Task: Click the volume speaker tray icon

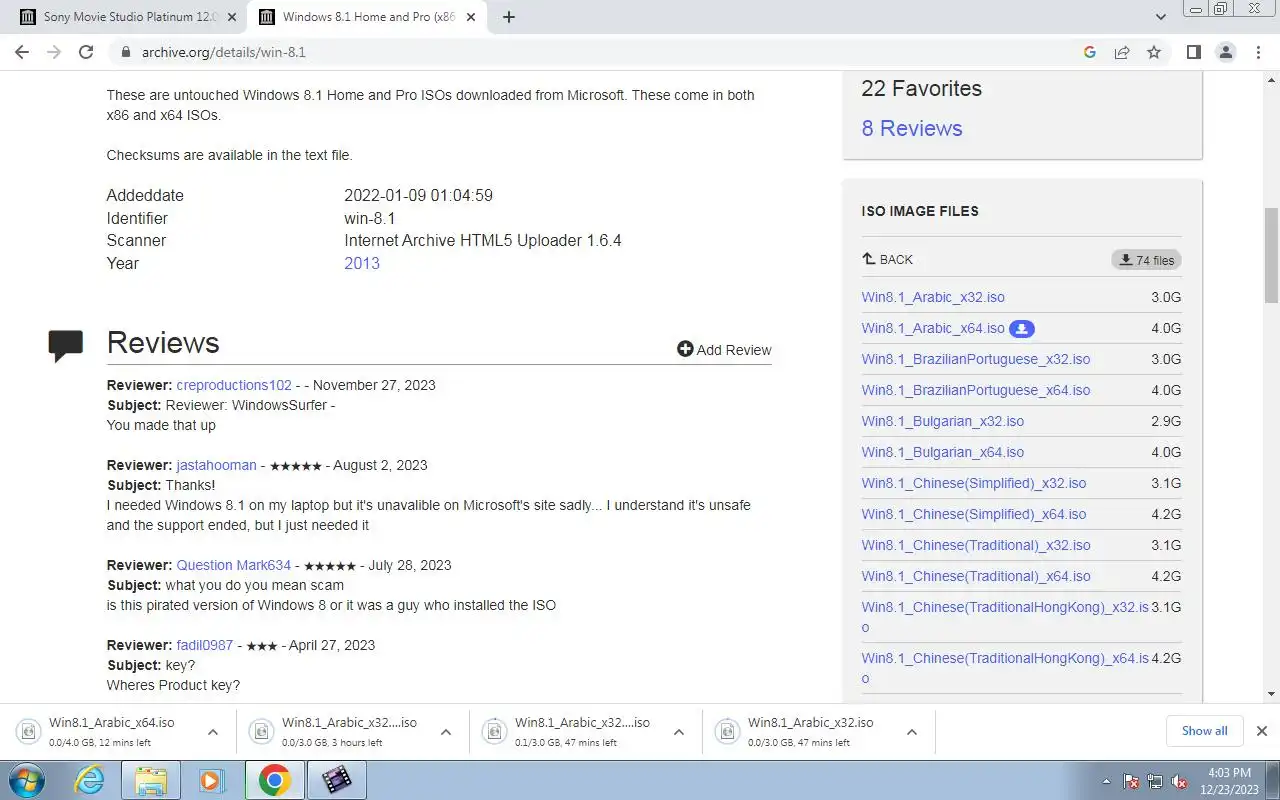Action: 1179,781
